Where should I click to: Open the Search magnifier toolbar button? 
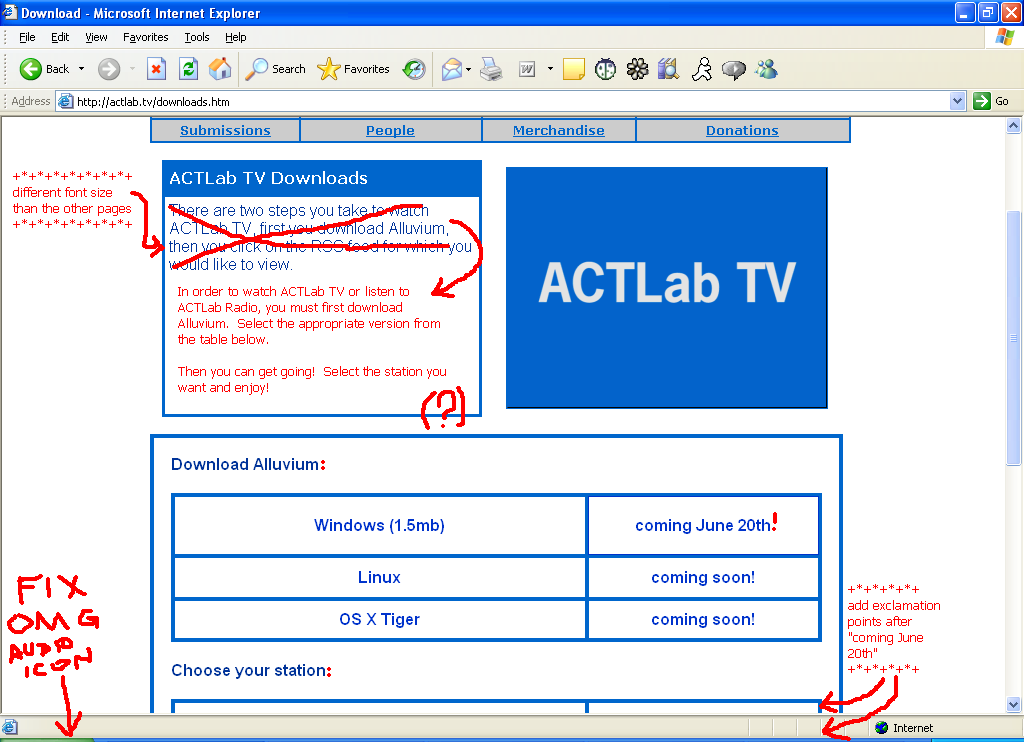tap(275, 69)
